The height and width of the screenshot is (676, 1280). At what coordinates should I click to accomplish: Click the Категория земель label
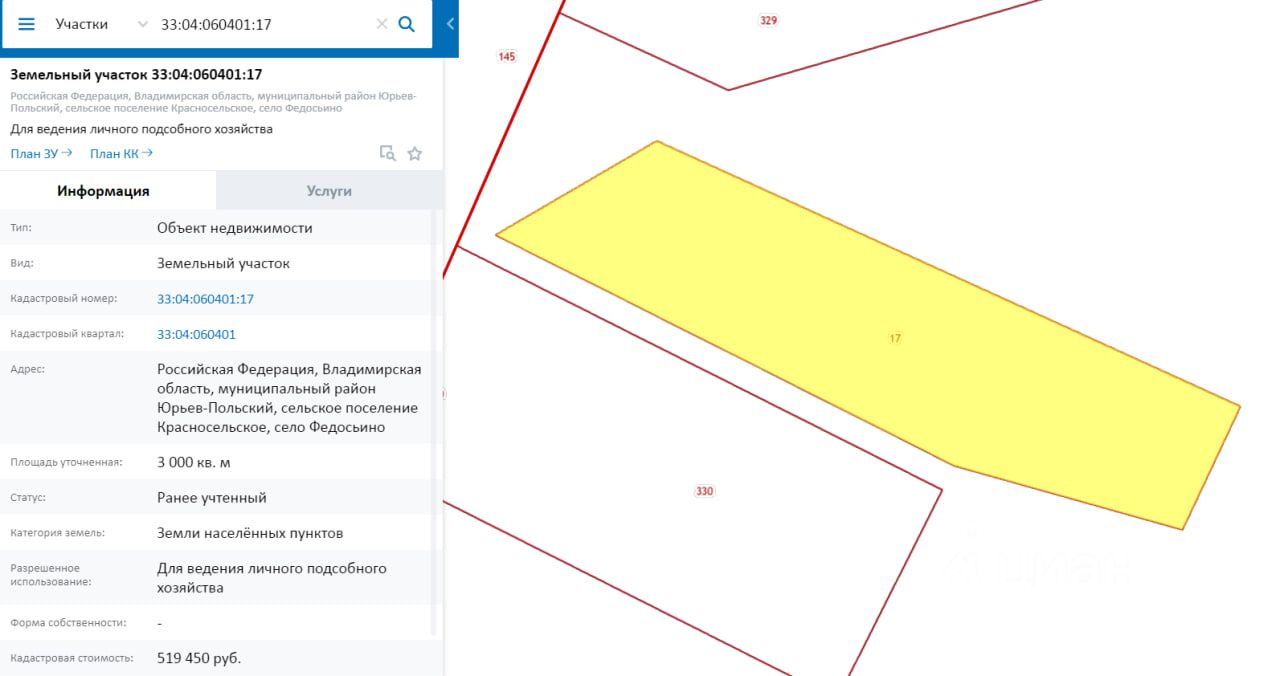pos(57,533)
